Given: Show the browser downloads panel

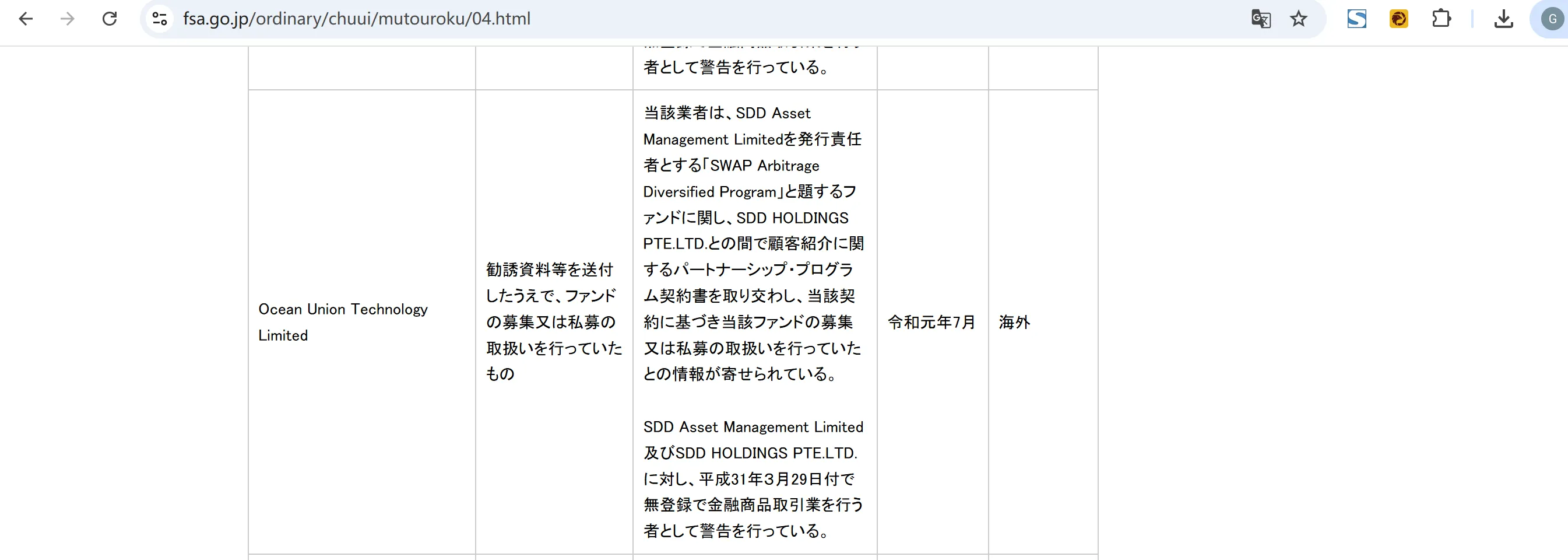Looking at the screenshot, I should (1503, 19).
